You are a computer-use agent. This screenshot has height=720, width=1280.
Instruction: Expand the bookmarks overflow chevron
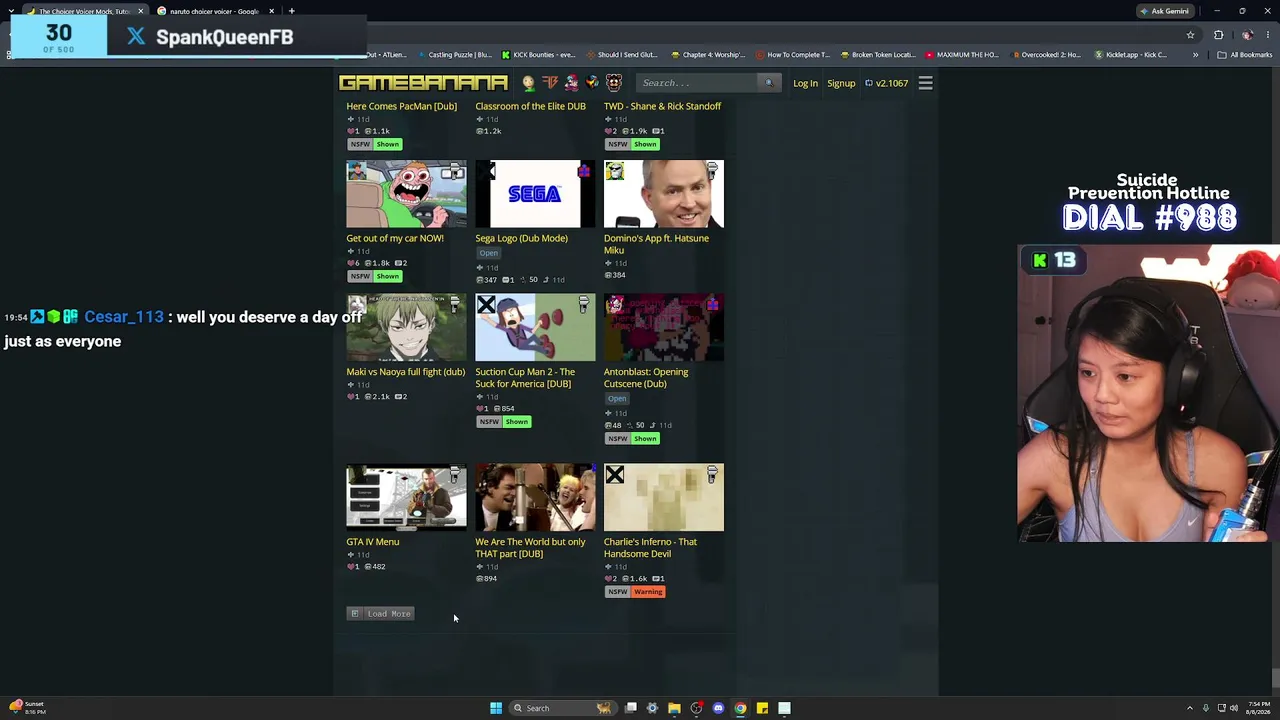1195,55
